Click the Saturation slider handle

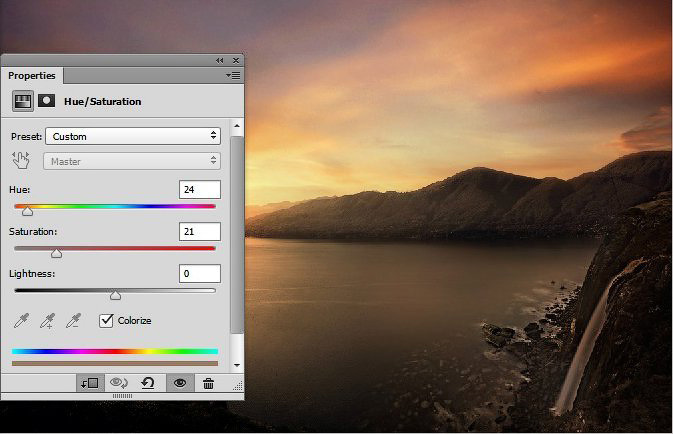[57, 253]
